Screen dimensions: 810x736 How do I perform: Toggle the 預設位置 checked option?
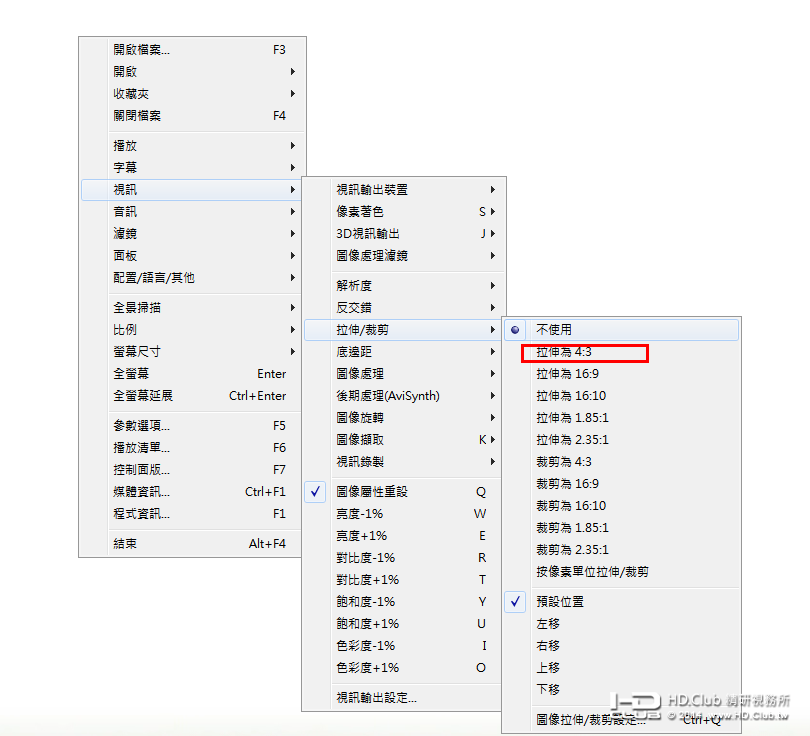click(621, 602)
